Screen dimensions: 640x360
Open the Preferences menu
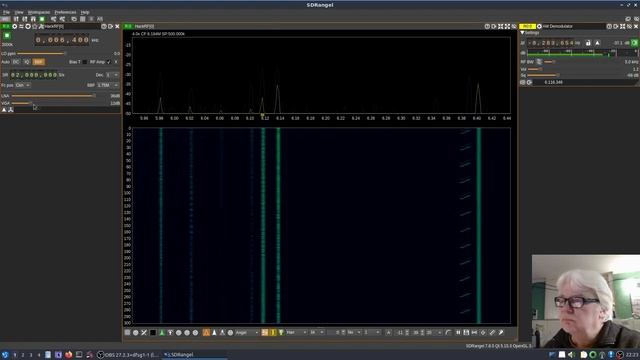pos(65,12)
